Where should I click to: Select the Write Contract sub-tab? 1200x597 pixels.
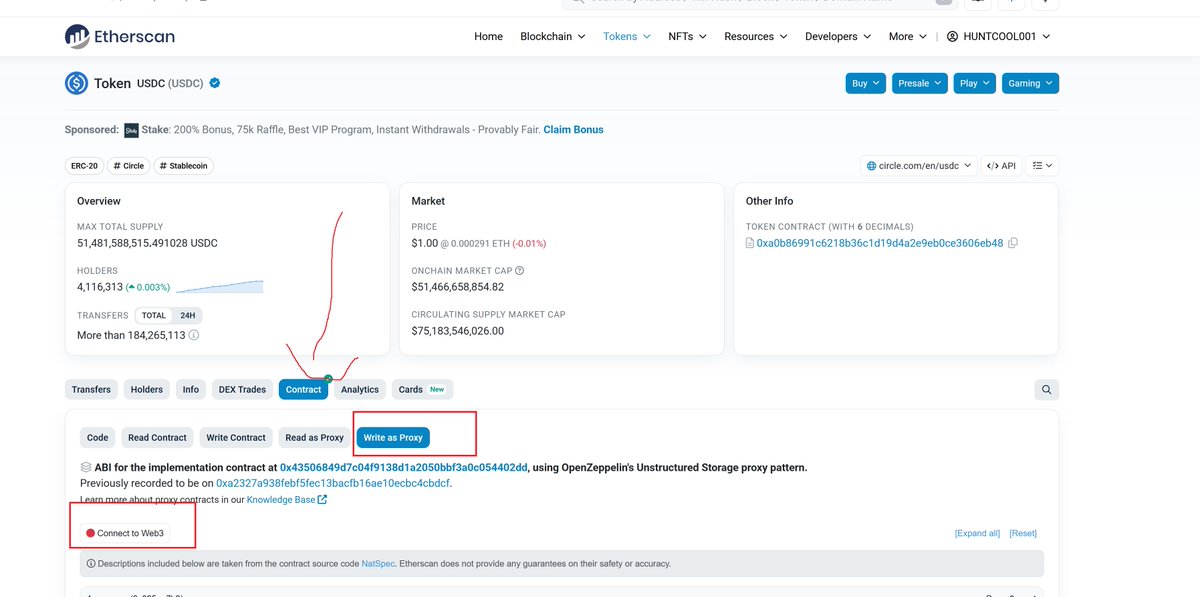point(236,438)
